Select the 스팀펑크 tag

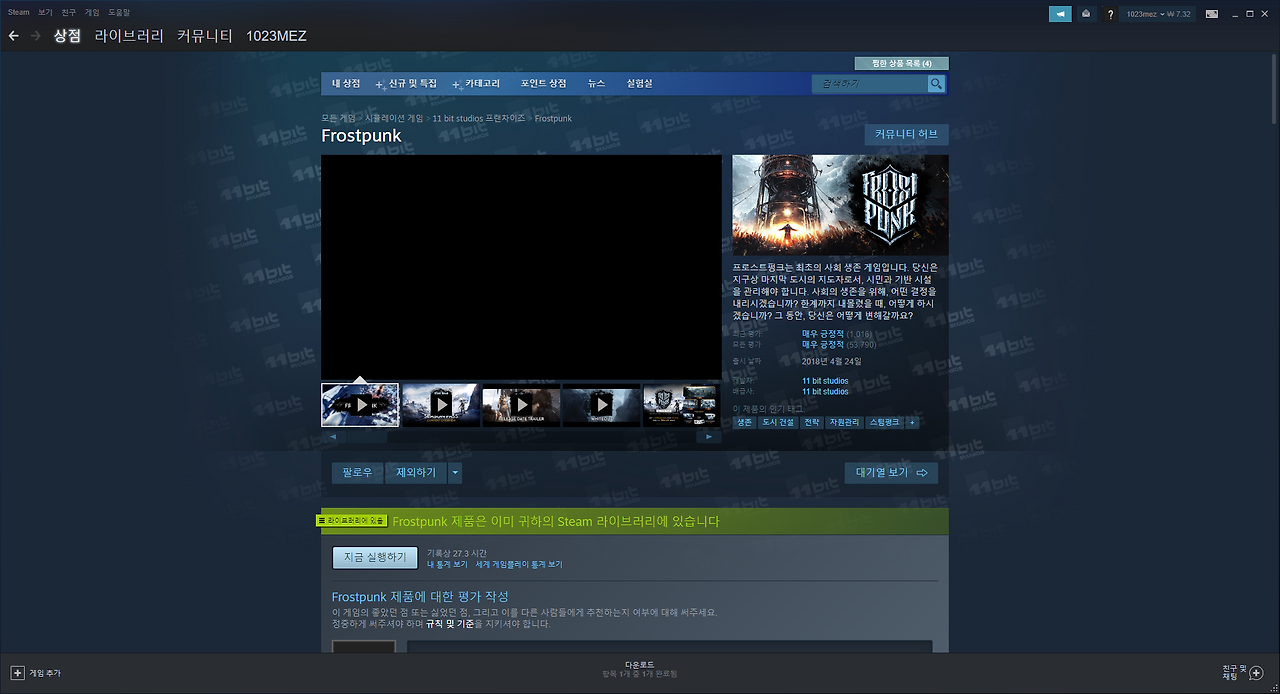click(885, 423)
